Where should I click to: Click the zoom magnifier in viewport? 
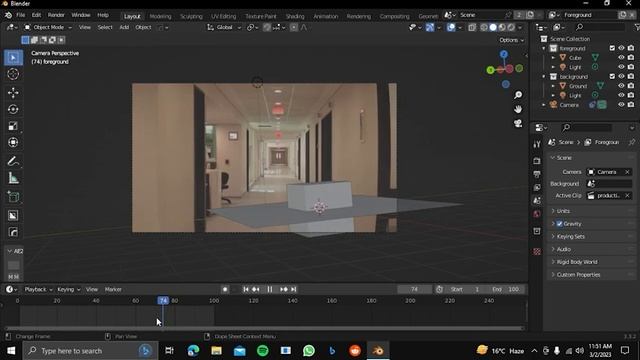518,95
